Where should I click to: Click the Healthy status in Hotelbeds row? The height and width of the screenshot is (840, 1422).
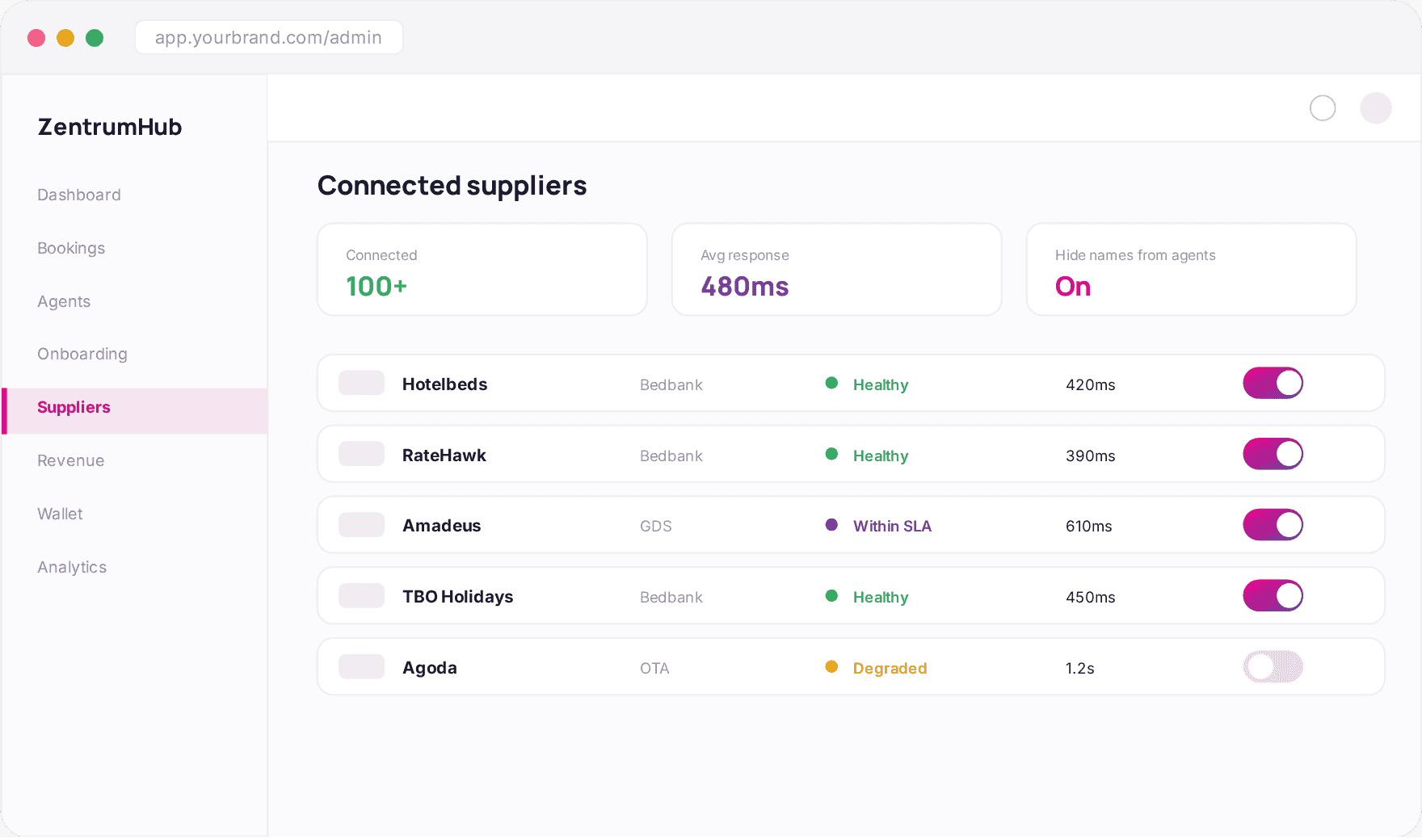click(881, 384)
